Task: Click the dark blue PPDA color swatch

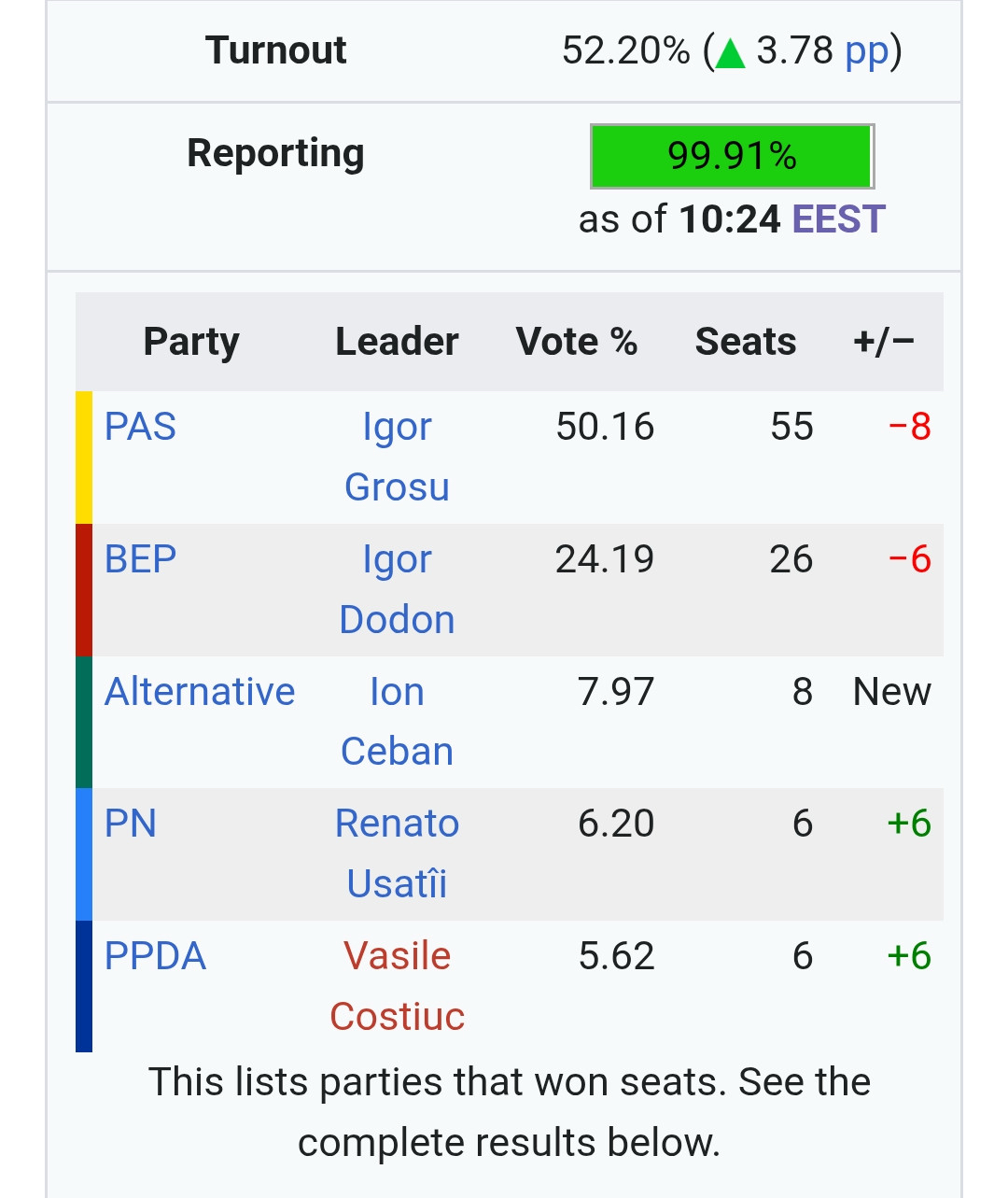Action: click(x=84, y=986)
